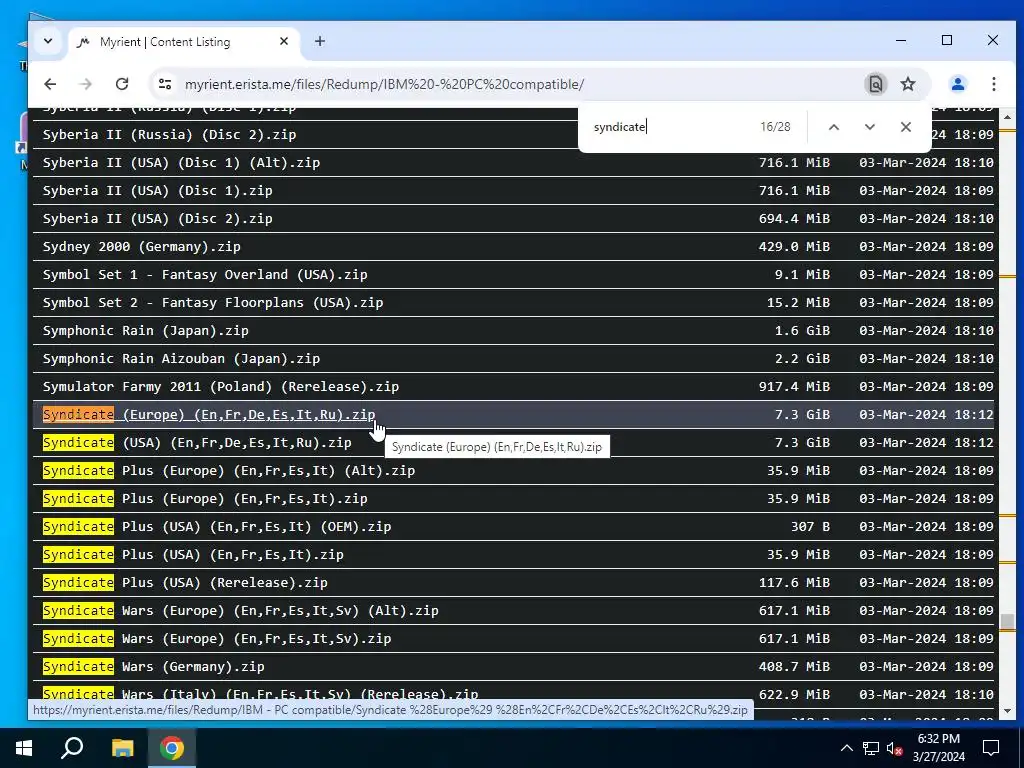Open Syndicate (Europe) (En,Fr,De,Es,It,Ru).zip link
Image resolution: width=1024 pixels, height=768 pixels.
(209, 415)
